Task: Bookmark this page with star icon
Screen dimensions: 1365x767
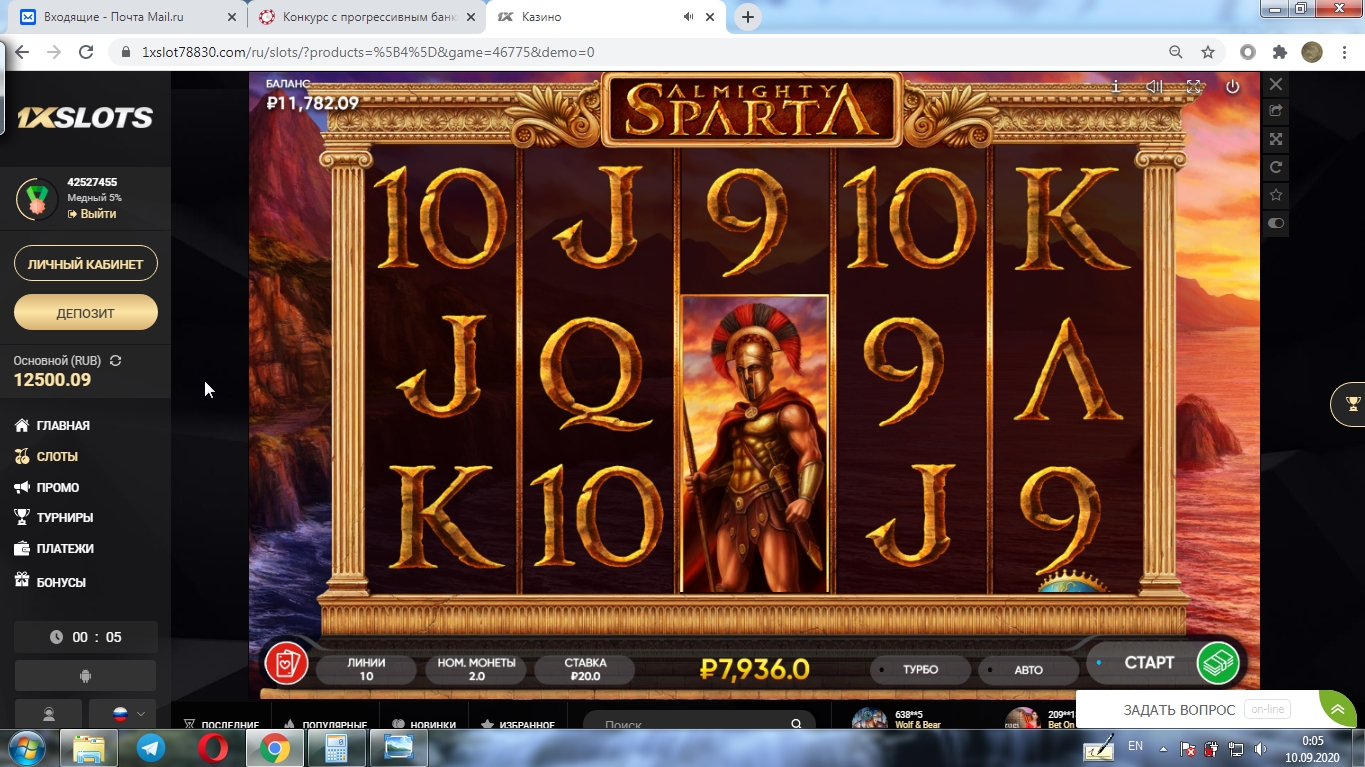Action: coord(1208,52)
